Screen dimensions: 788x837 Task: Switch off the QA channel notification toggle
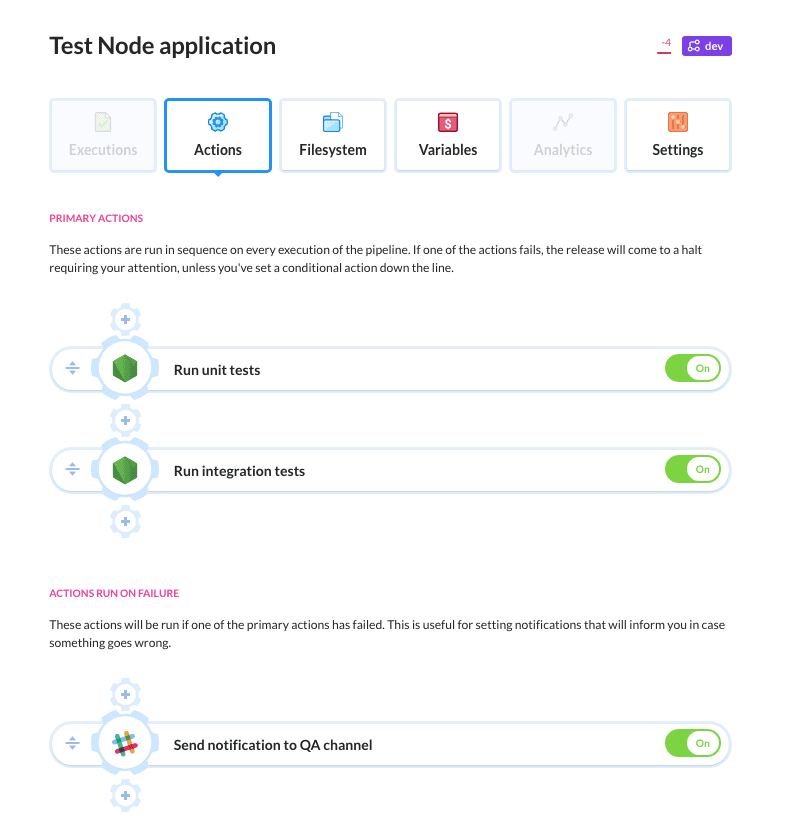coord(692,744)
